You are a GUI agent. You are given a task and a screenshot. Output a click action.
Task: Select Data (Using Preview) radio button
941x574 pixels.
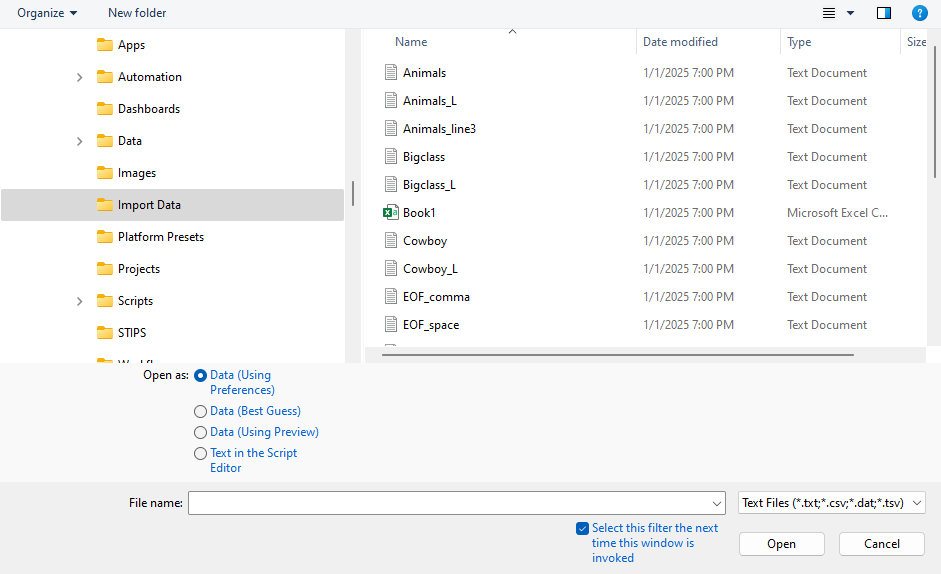point(200,432)
